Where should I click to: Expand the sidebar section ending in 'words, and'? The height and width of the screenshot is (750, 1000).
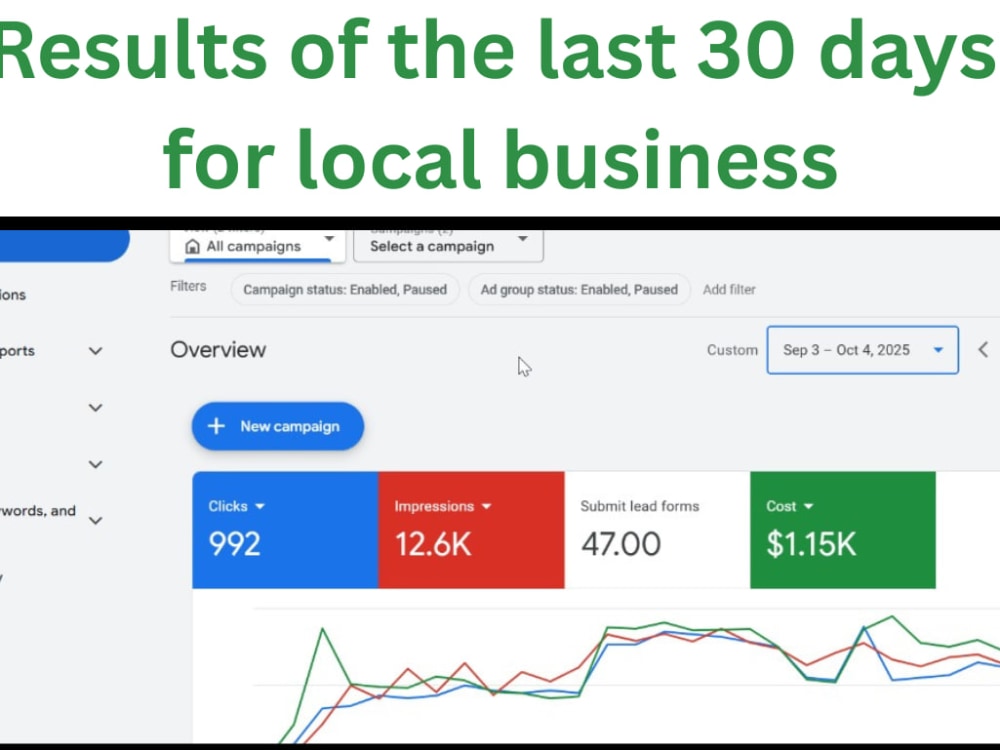pos(96,520)
